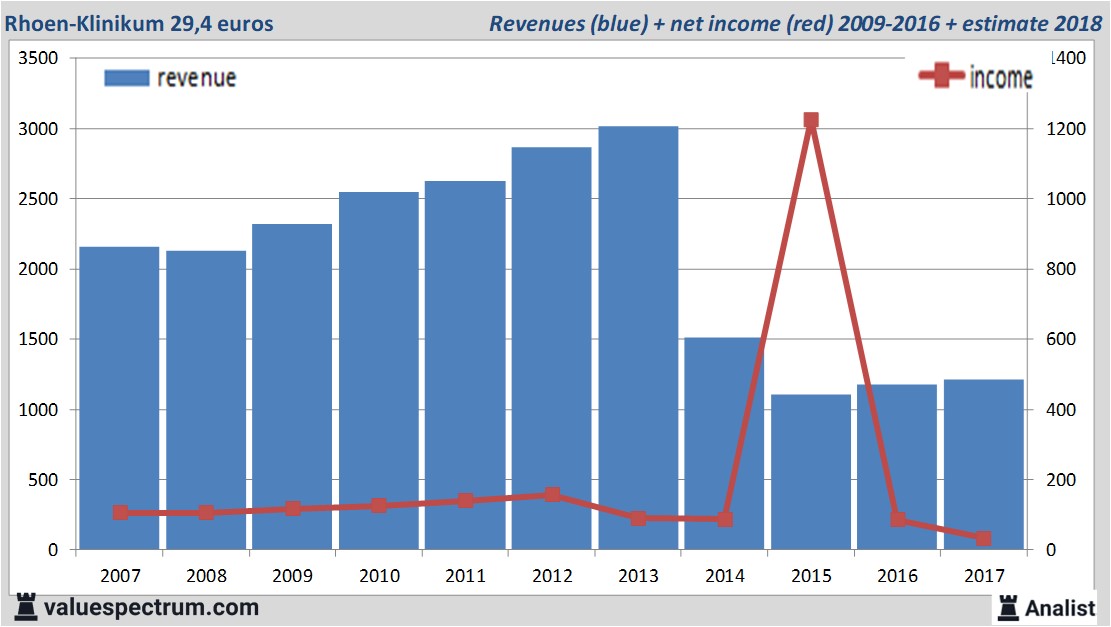Select the 2014 revenue bar
The width and height of the screenshot is (1111, 627).
[x=724, y=444]
